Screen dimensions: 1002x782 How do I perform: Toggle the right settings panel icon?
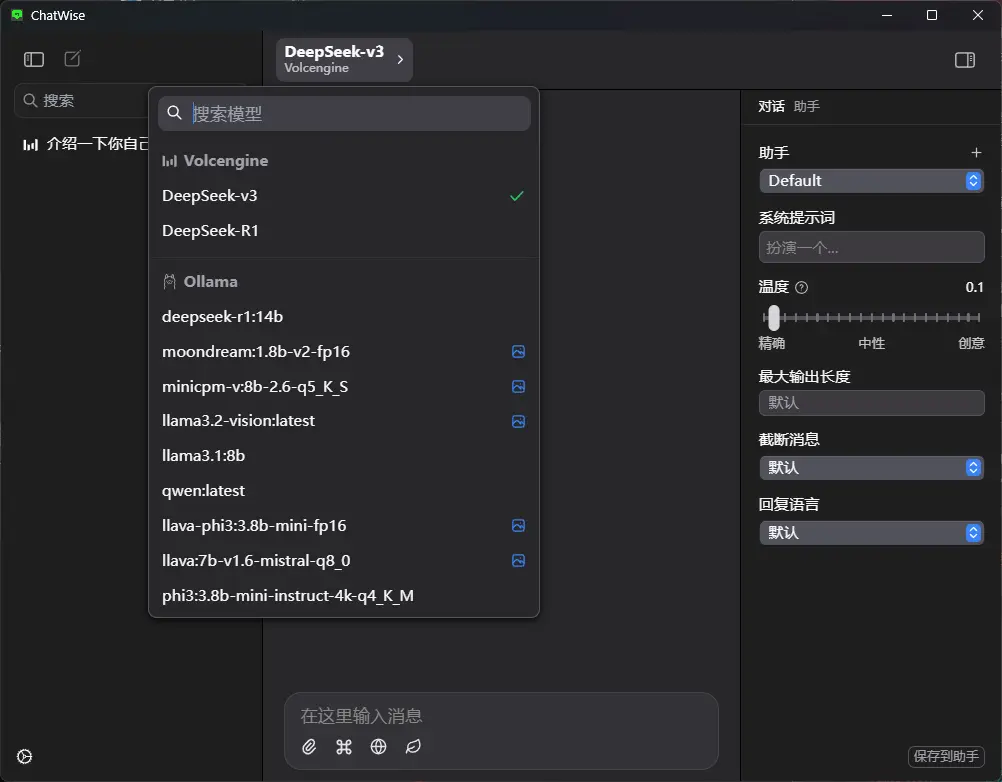(964, 60)
